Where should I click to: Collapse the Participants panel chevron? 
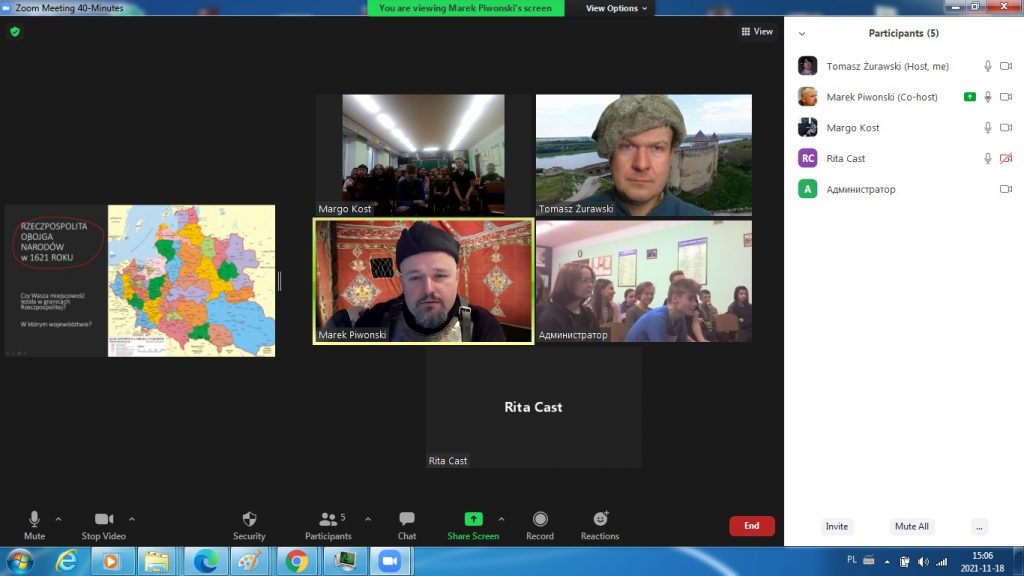click(x=801, y=33)
